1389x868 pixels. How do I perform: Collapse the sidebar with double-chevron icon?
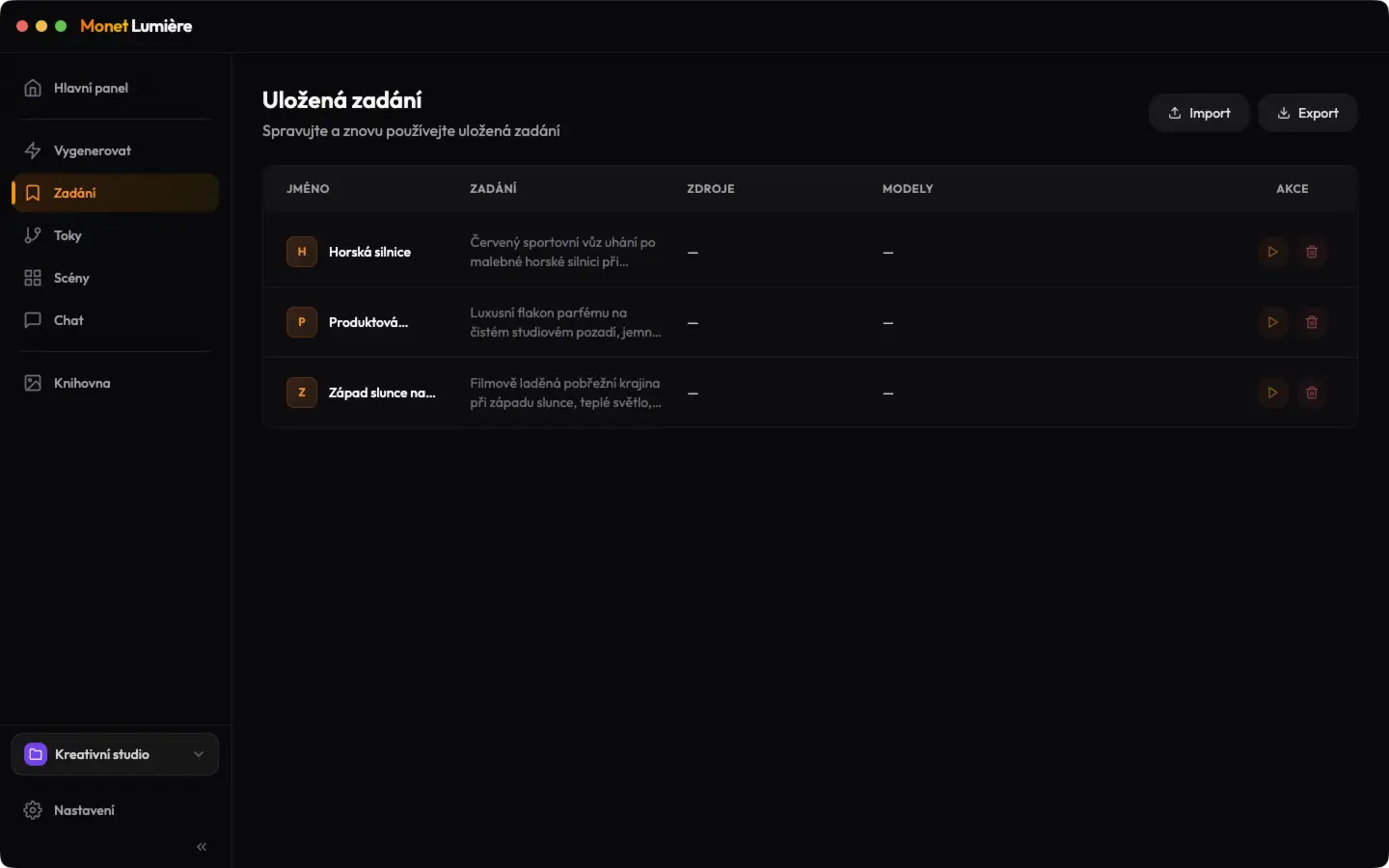tap(202, 847)
